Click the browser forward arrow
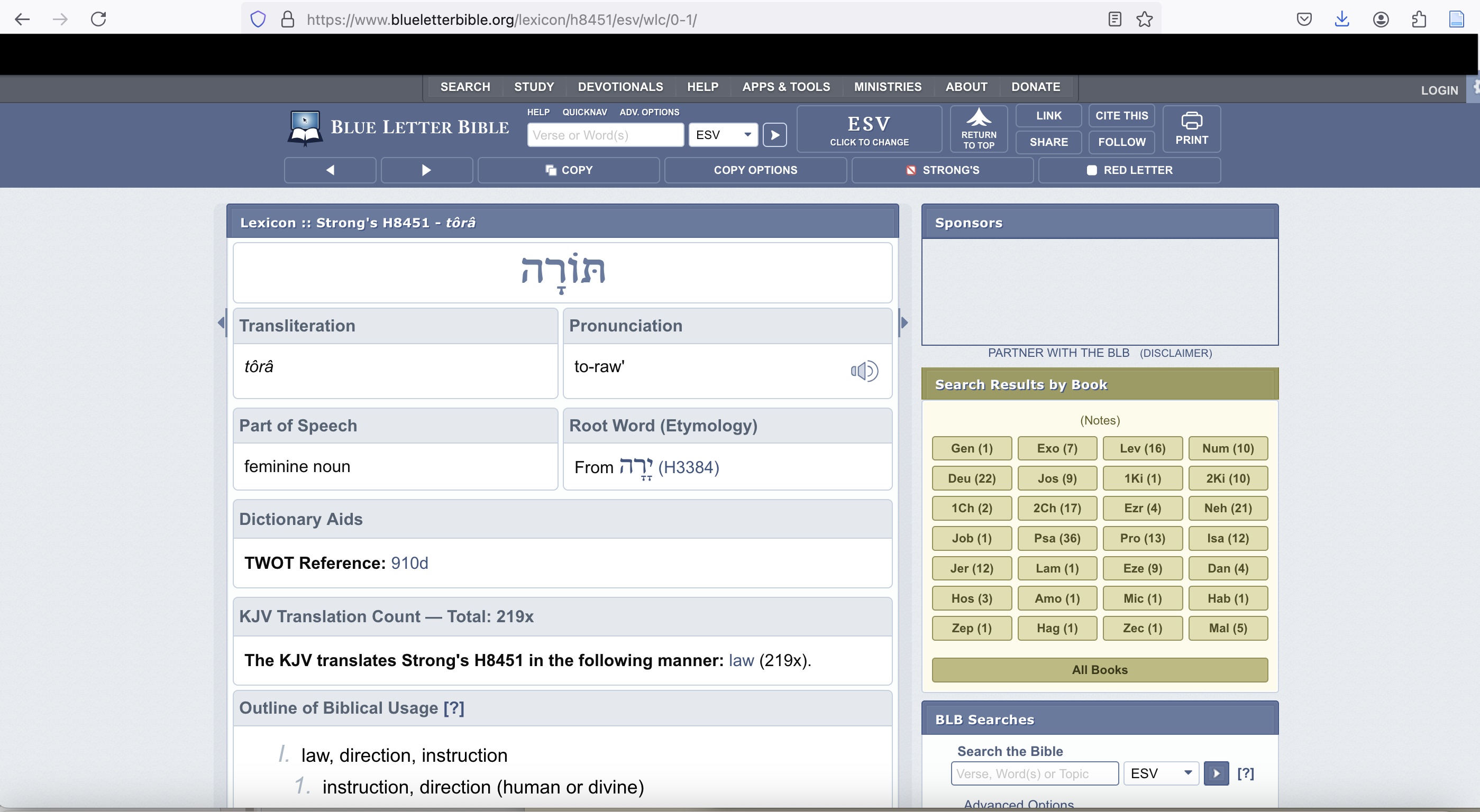The height and width of the screenshot is (812, 1480). pos(60,20)
